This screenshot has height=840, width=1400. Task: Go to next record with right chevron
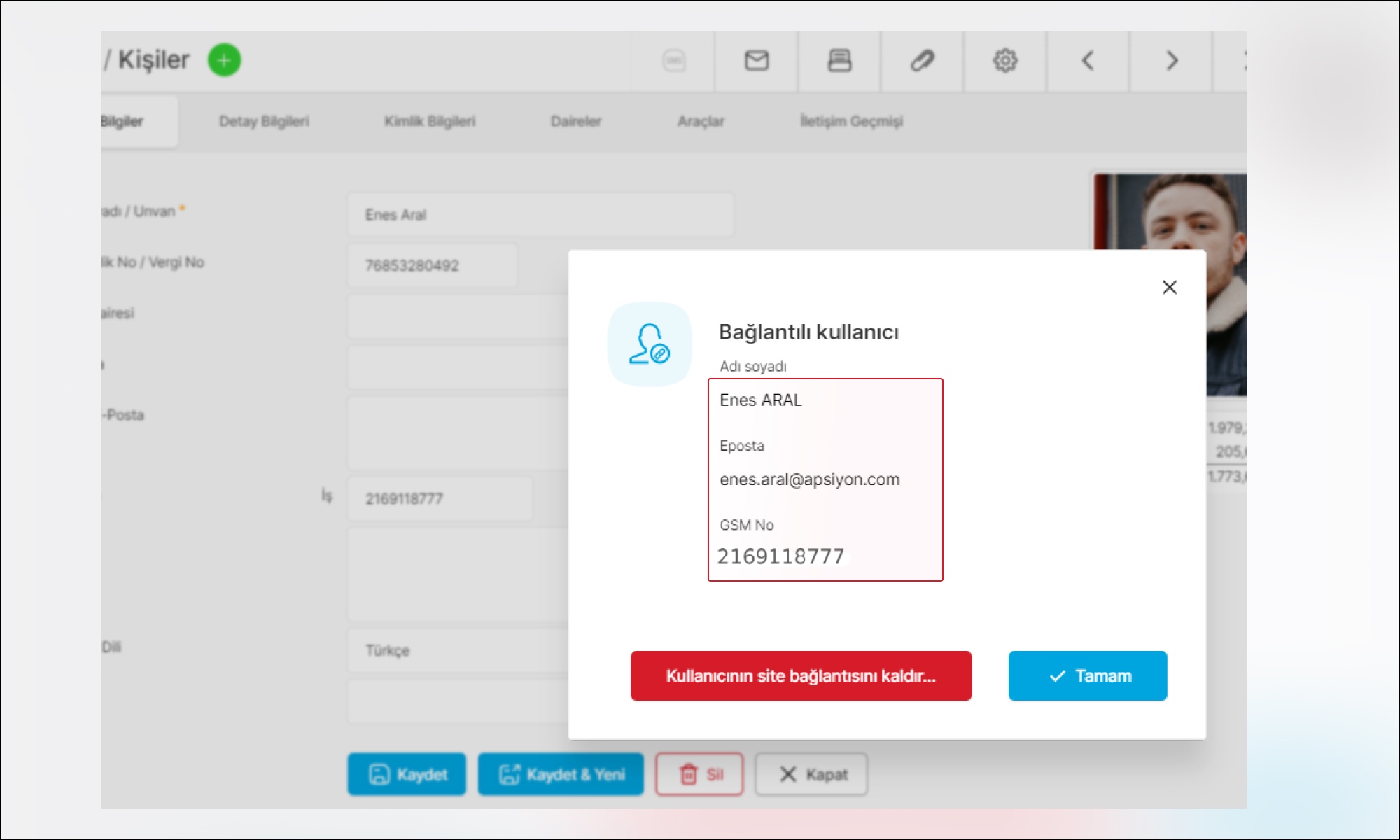(1171, 61)
